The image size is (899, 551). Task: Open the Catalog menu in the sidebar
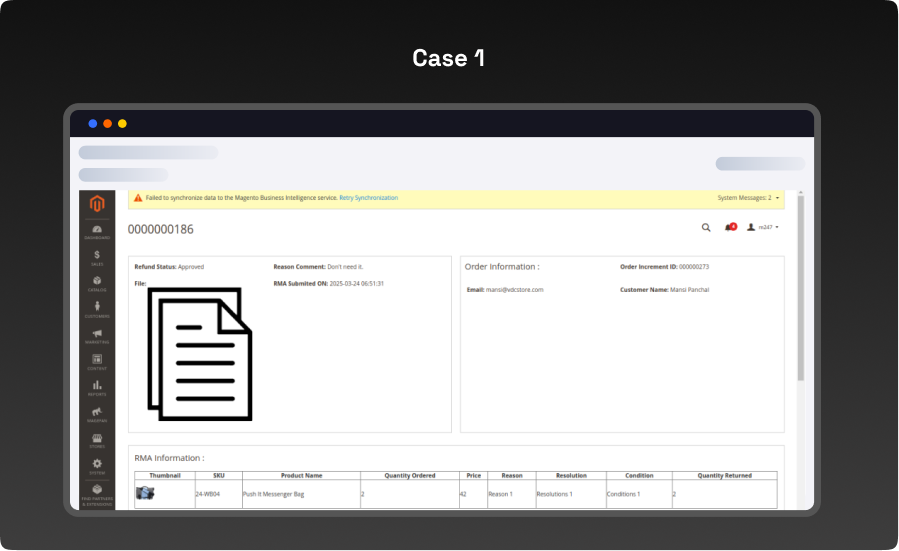[97, 284]
